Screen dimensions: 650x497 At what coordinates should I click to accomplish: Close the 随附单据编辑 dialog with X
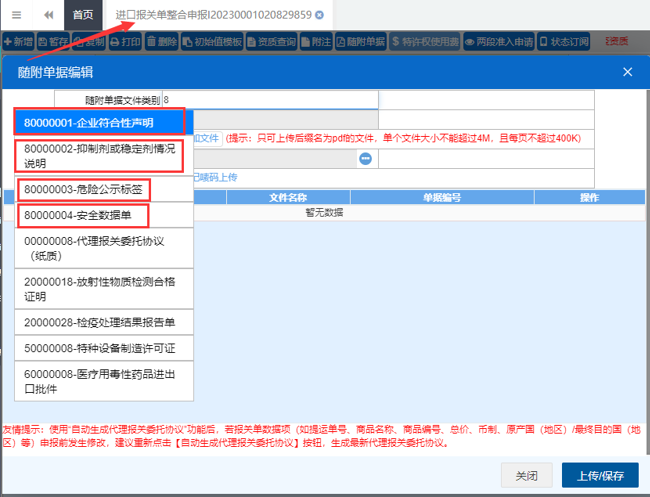coord(627,72)
